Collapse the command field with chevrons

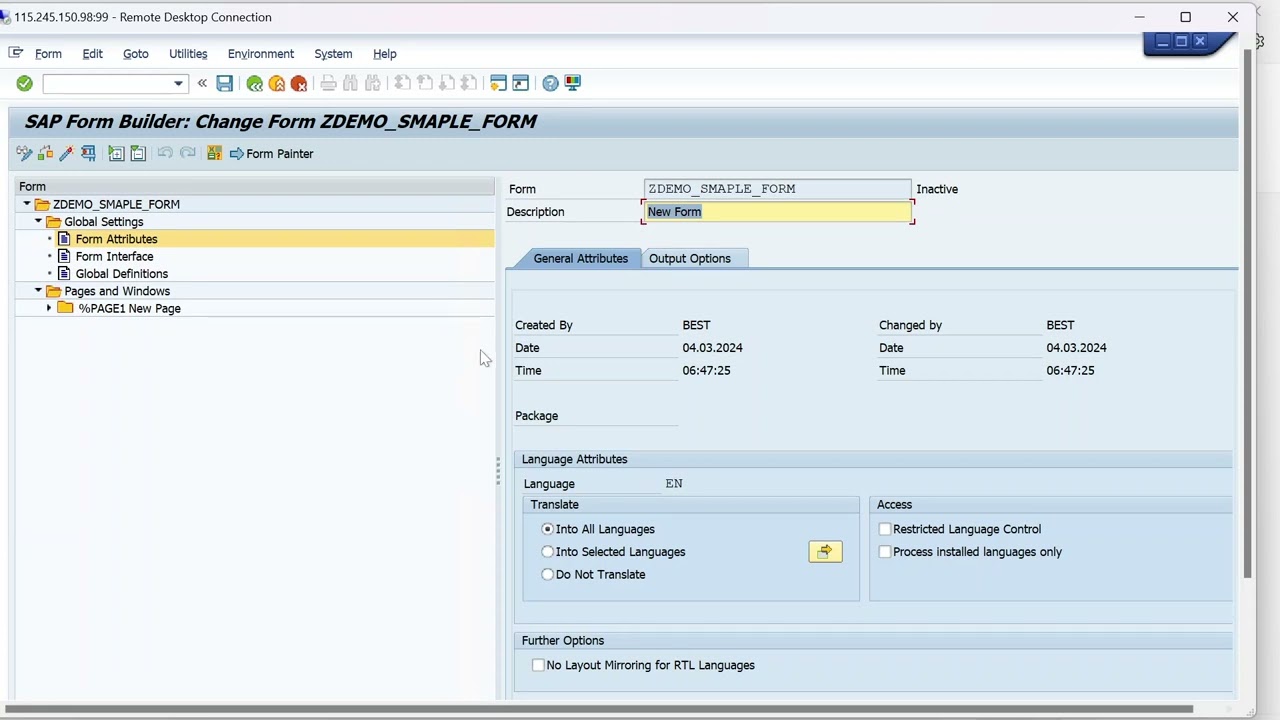202,84
